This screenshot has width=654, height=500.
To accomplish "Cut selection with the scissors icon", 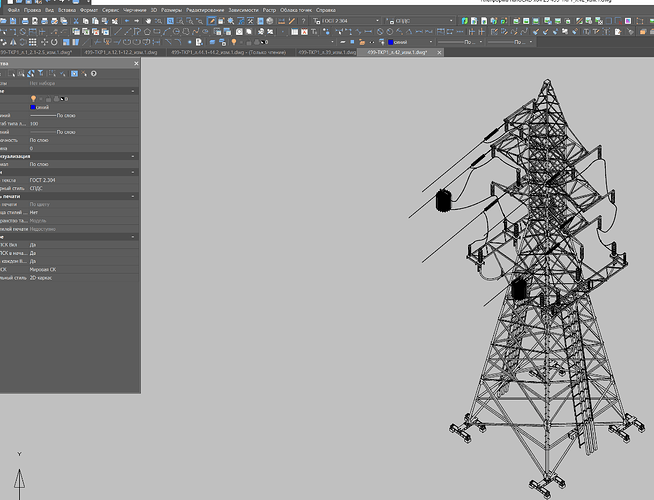I will coord(76,21).
